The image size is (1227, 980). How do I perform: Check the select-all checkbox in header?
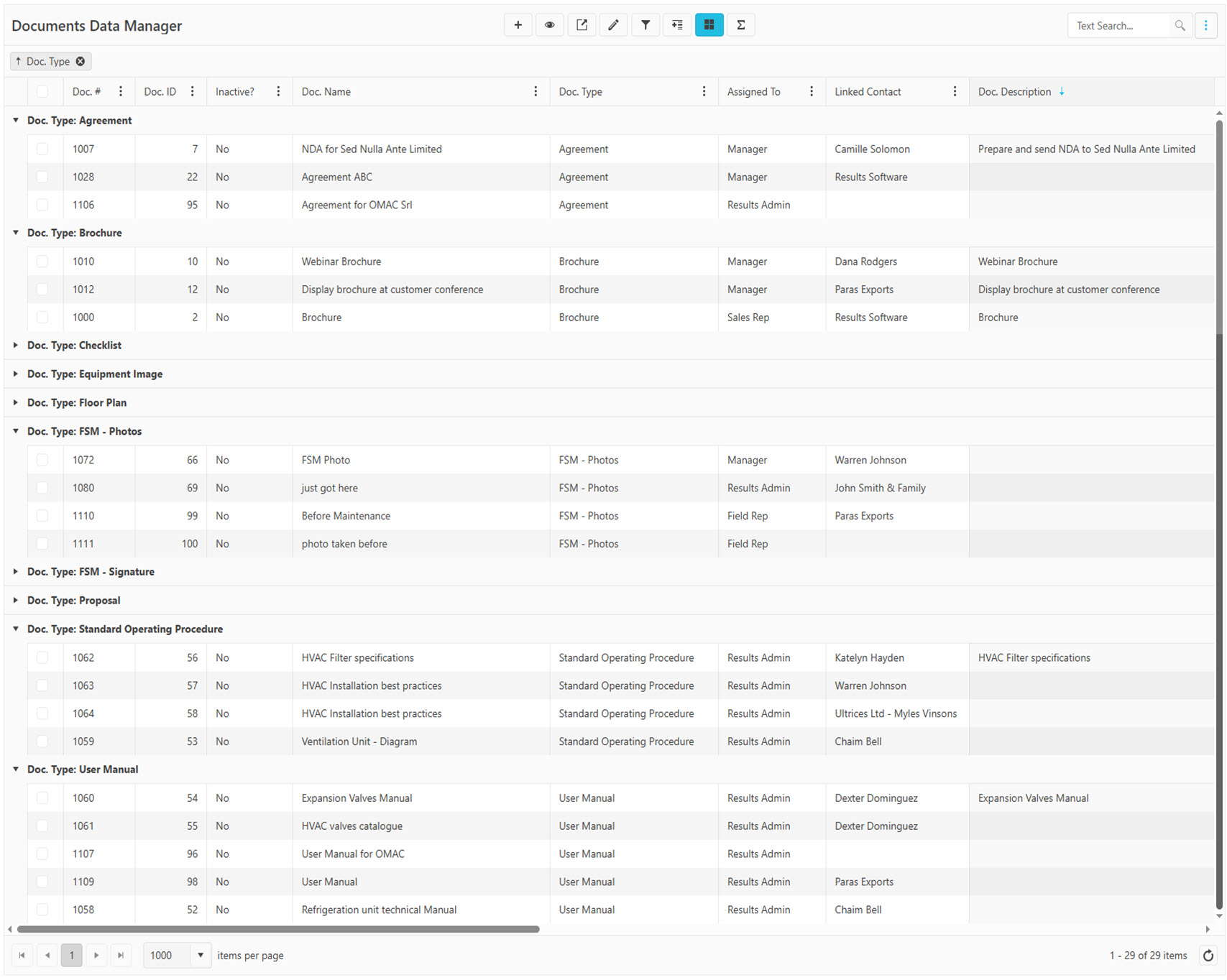(x=42, y=92)
